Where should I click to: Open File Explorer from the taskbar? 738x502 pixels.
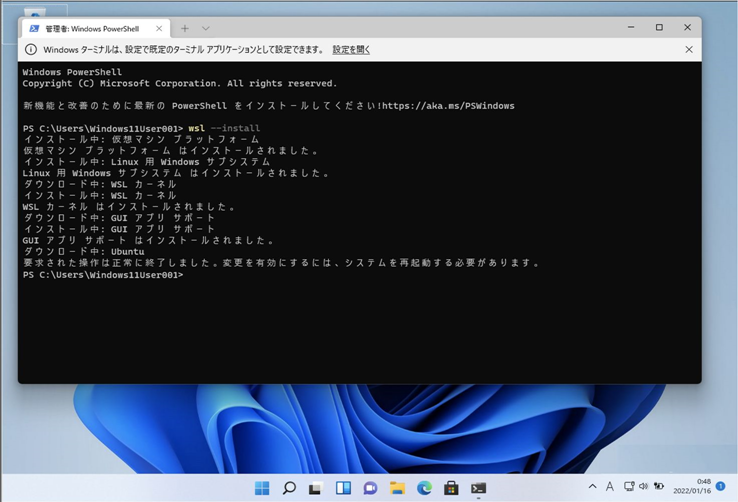[x=397, y=488]
